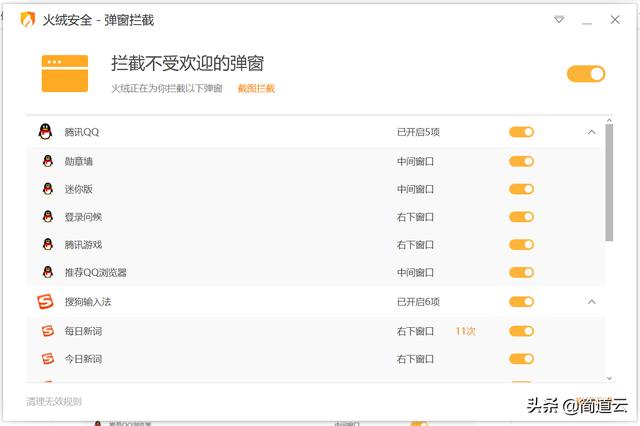
Task: Click the penguin icon beside 迷你版
Action: coord(48,189)
